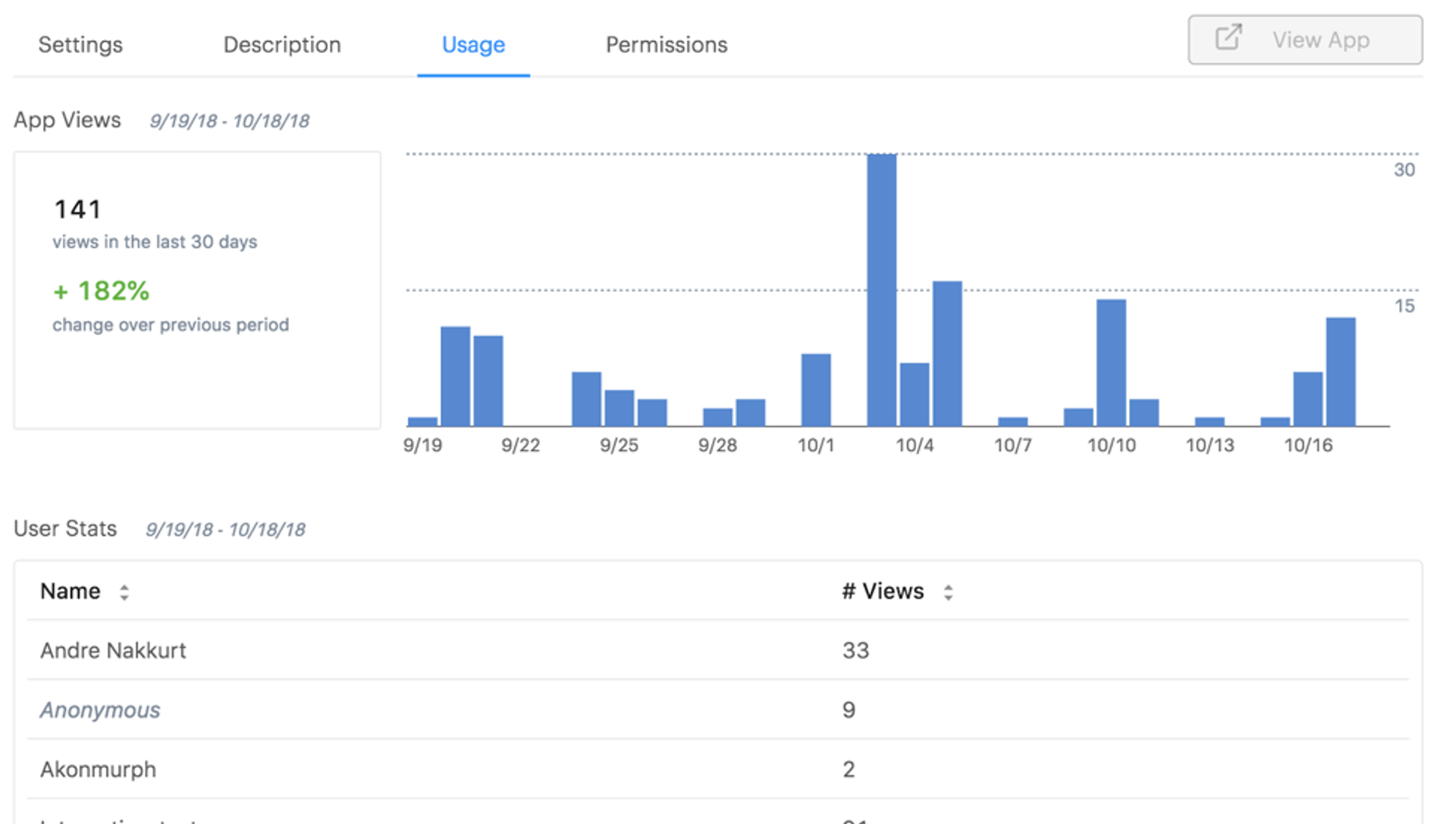Click the Name column header
This screenshot has width=1456, height=824.
coord(71,591)
